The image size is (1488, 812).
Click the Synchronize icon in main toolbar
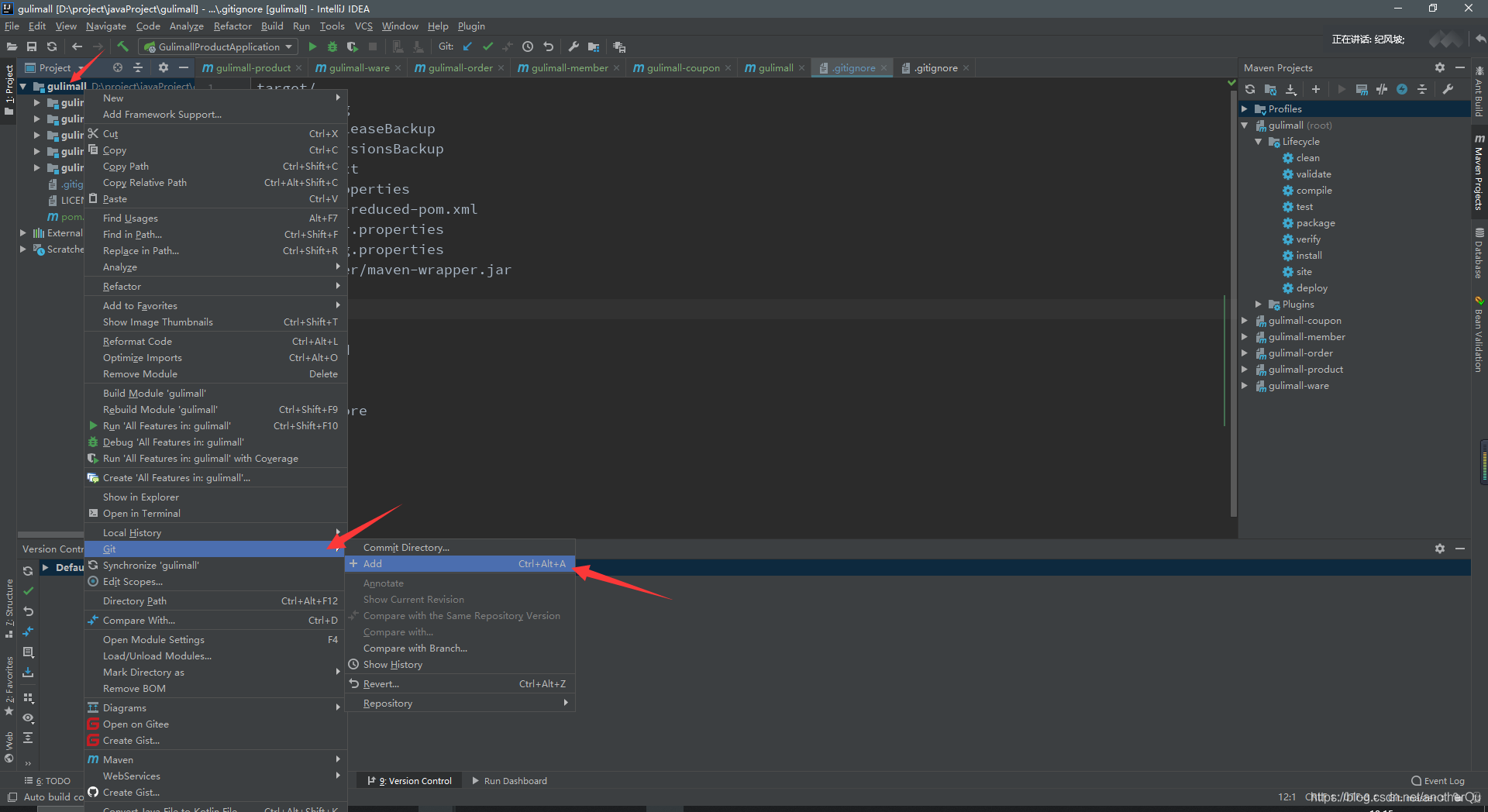(x=52, y=46)
